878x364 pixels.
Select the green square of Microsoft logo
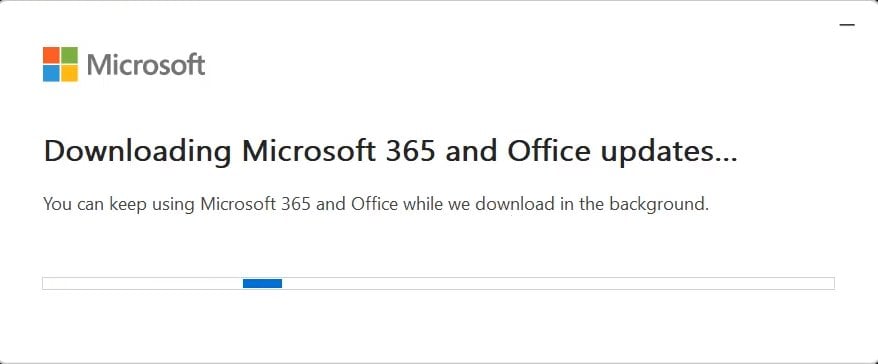[69, 55]
